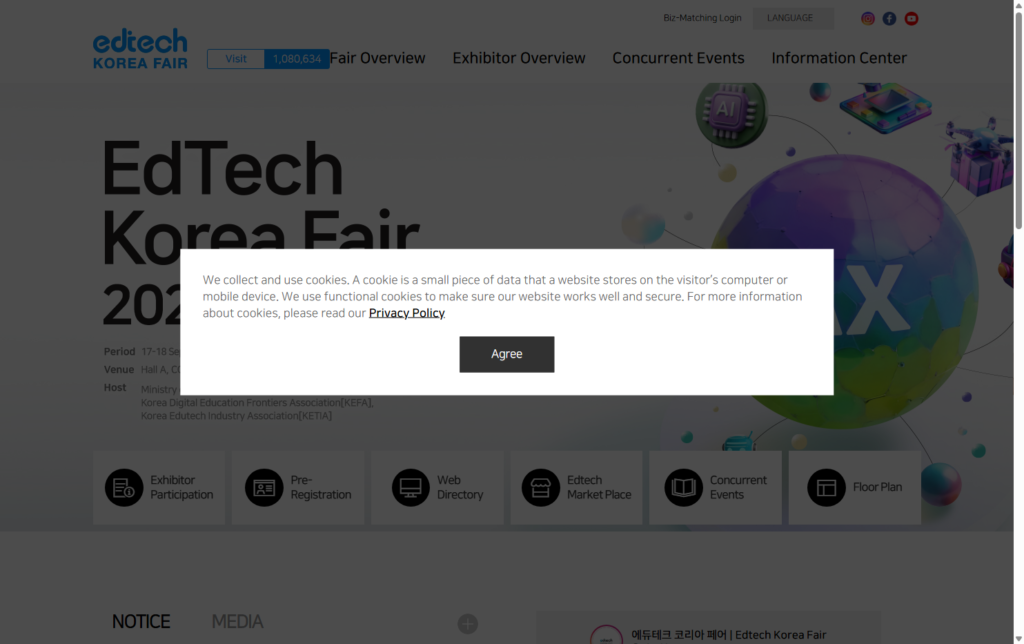Open the Facebook social icon
1024x644 pixels.
coord(889,18)
